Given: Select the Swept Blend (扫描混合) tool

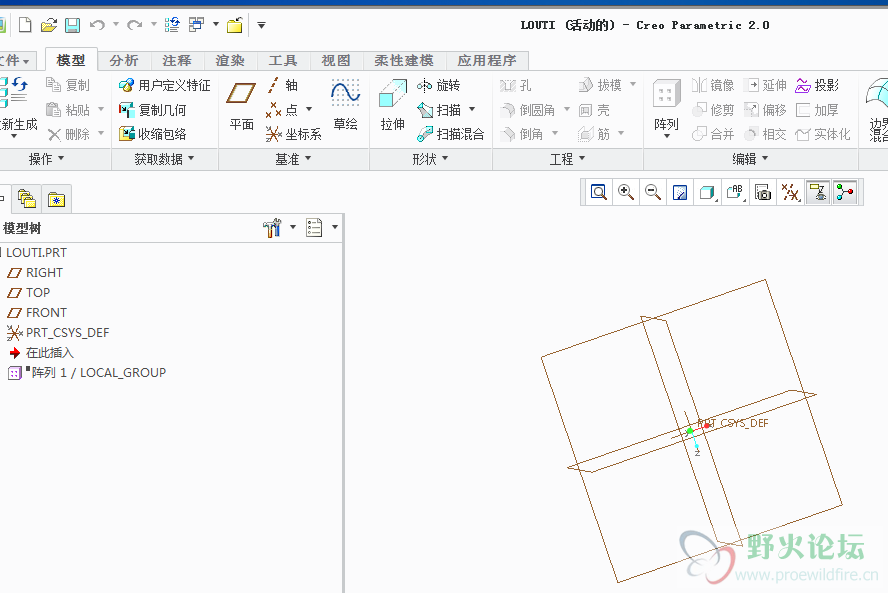Looking at the screenshot, I should [451, 134].
